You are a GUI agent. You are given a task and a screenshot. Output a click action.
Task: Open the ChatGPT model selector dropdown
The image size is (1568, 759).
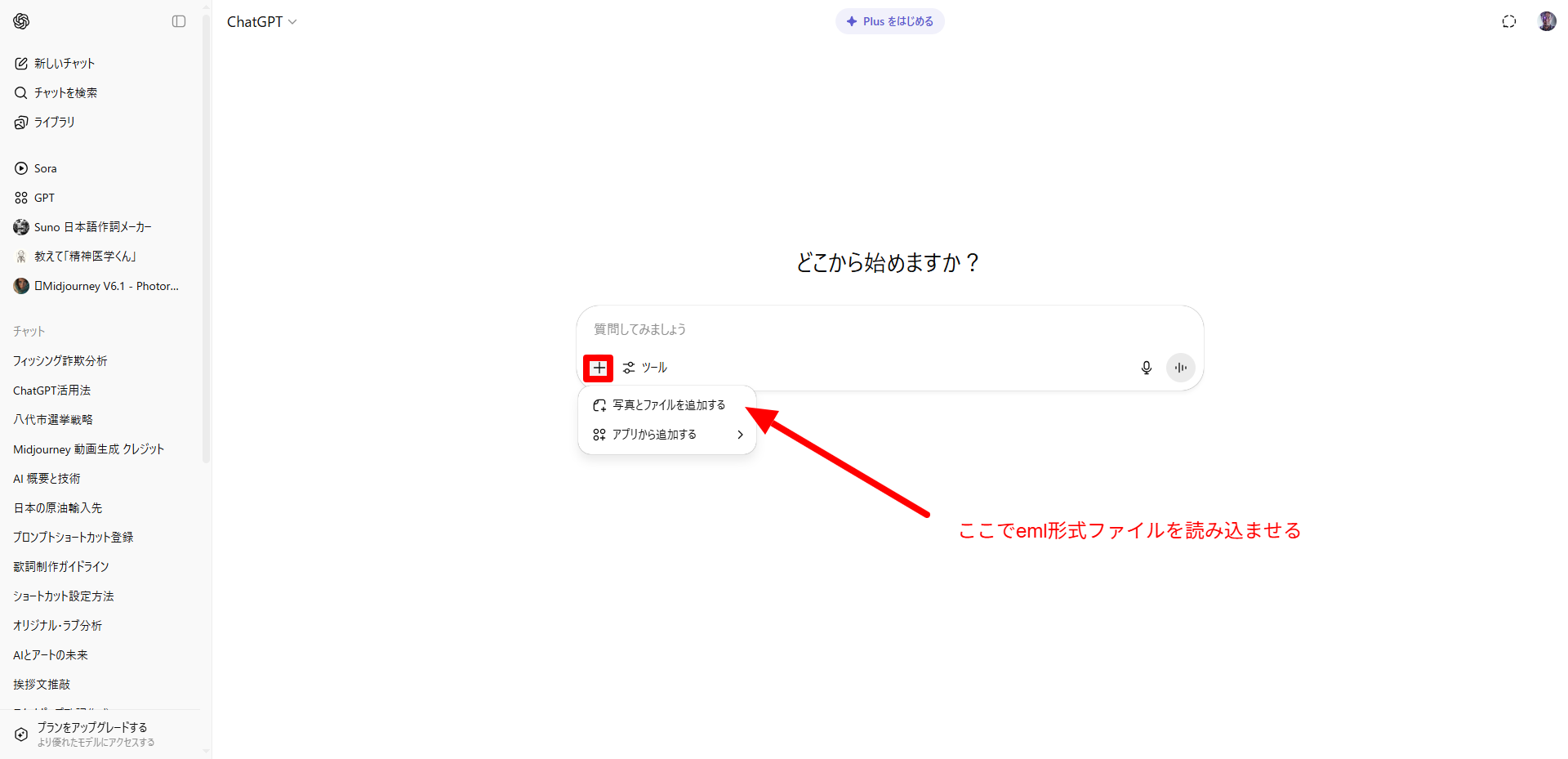[x=261, y=22]
